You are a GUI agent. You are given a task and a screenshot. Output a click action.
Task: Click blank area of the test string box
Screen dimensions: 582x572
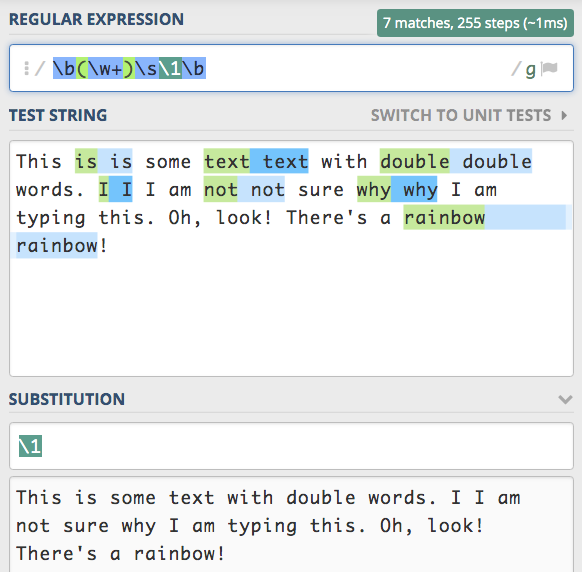(x=291, y=316)
